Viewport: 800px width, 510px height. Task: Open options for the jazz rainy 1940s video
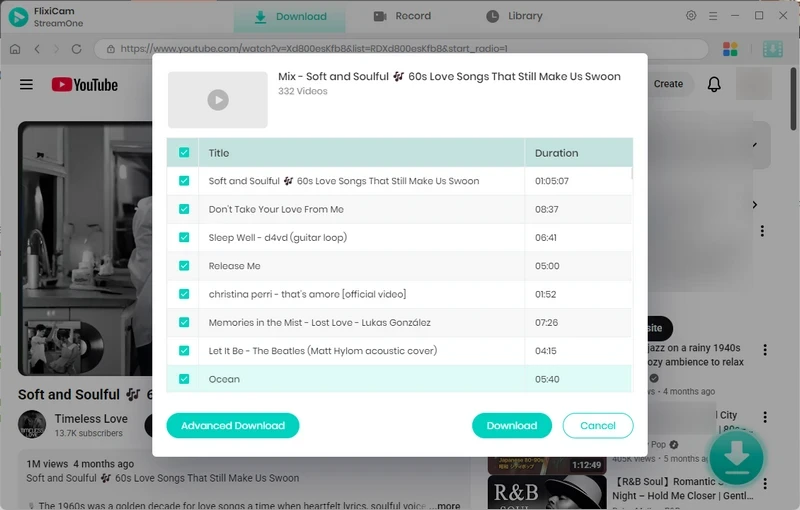765,350
